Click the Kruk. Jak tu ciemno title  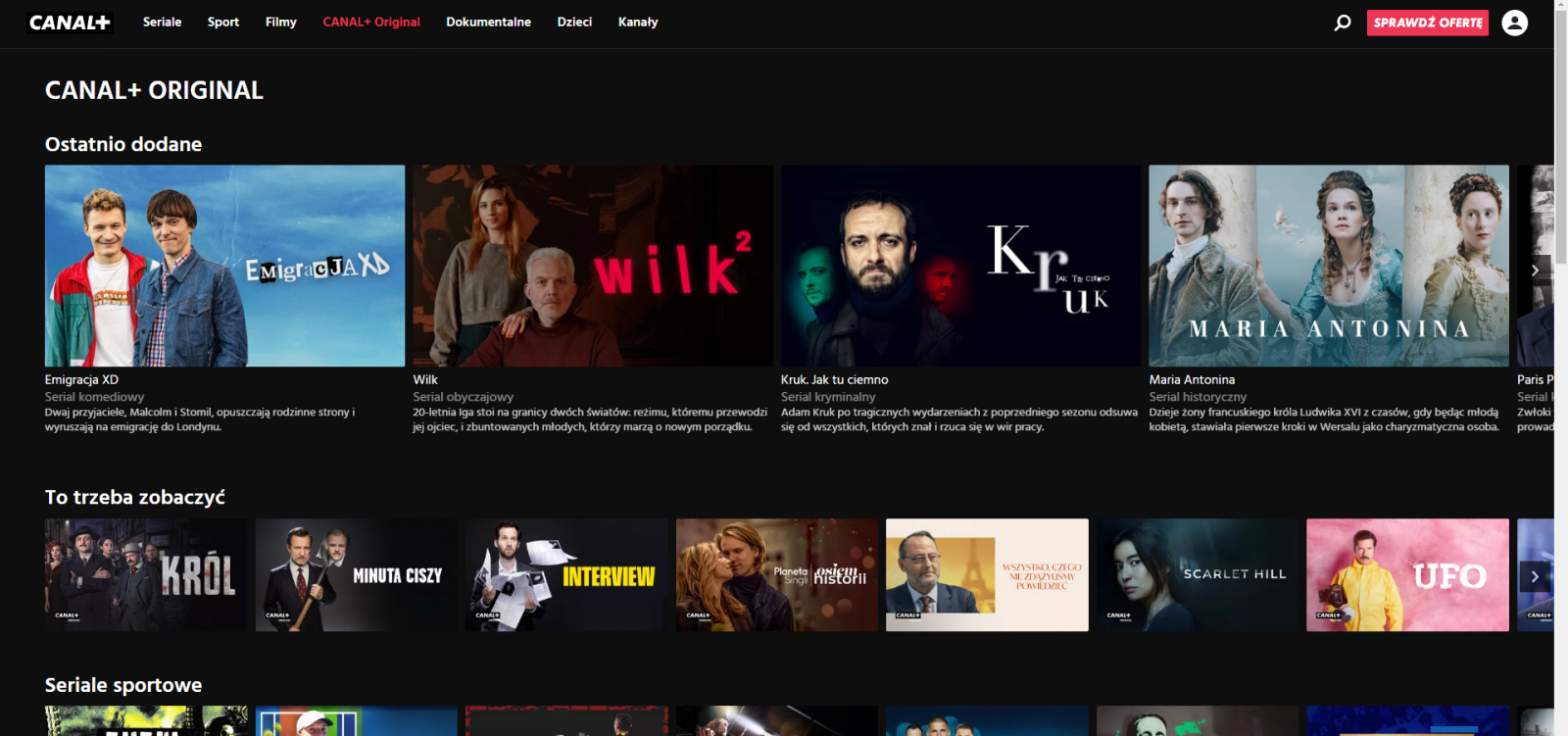tap(834, 379)
